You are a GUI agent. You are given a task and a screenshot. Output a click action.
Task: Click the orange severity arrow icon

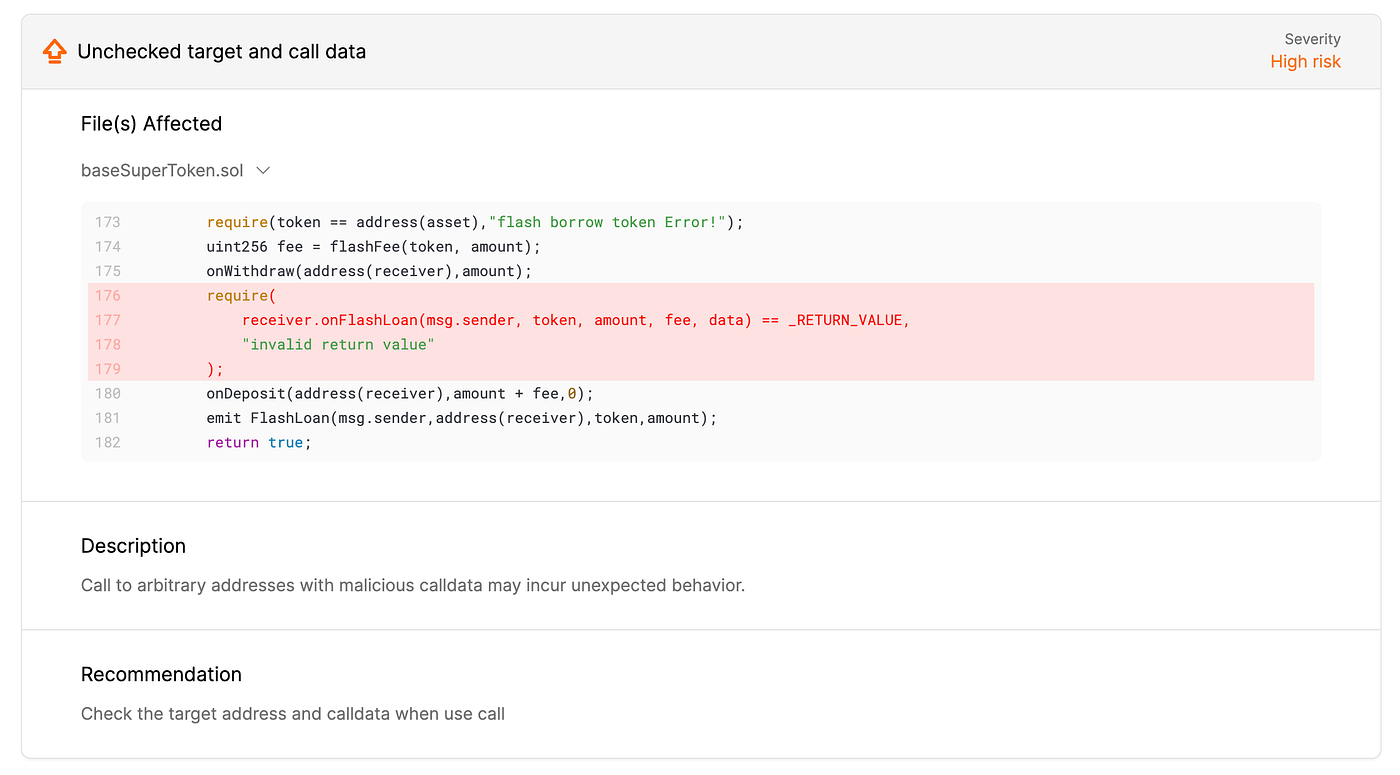(x=55, y=51)
